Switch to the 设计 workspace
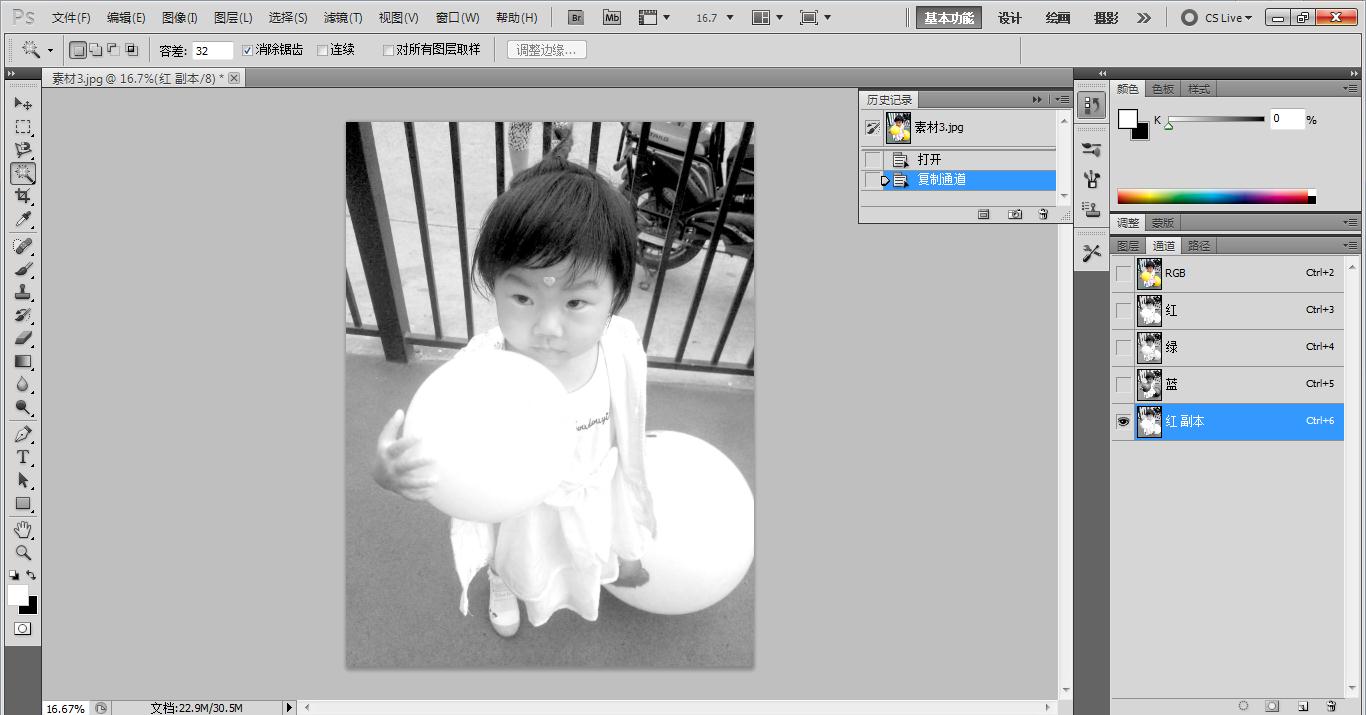This screenshot has width=1366, height=715. pyautogui.click(x=1007, y=17)
